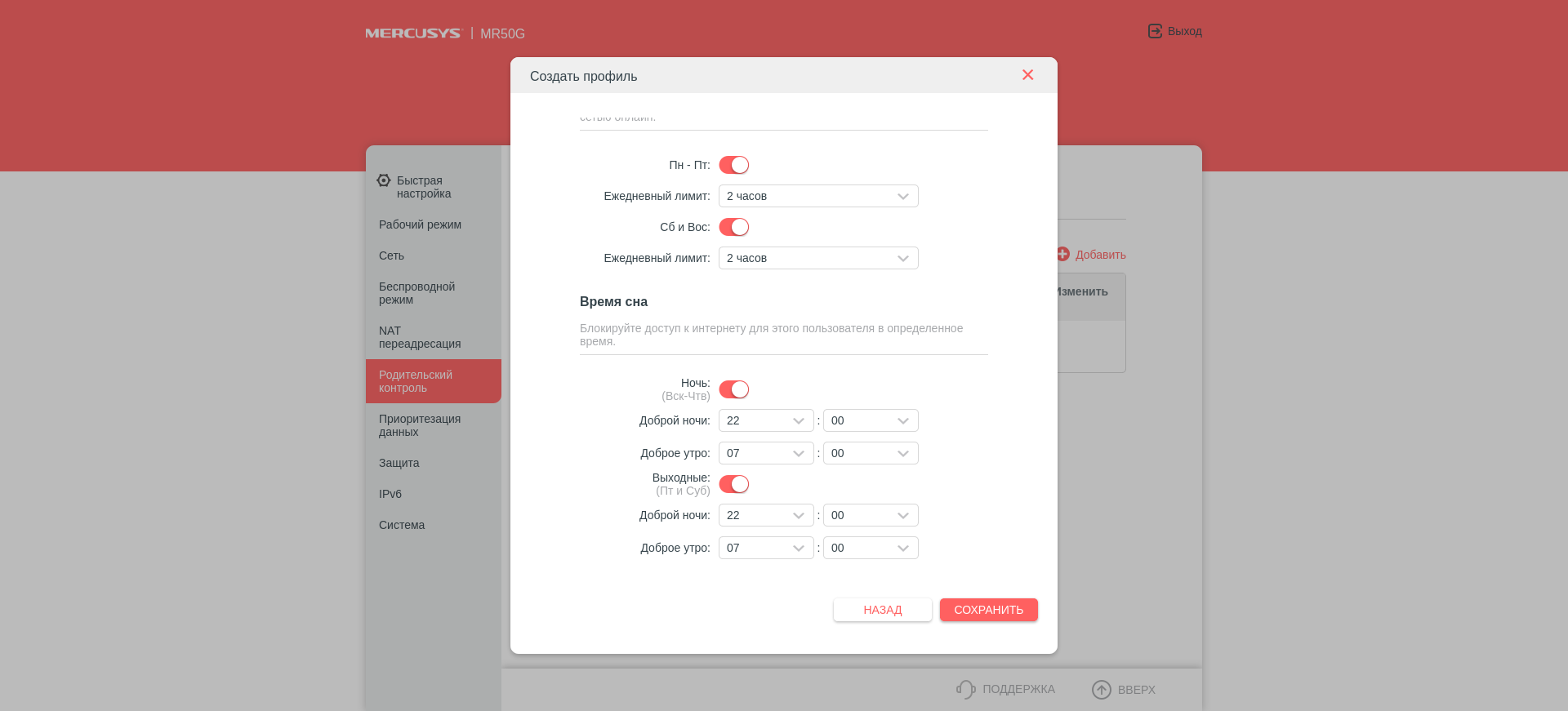Image resolution: width=1568 pixels, height=711 pixels.
Task: Open the Ночь Доброе утро hour dropdown
Action: [x=765, y=453]
